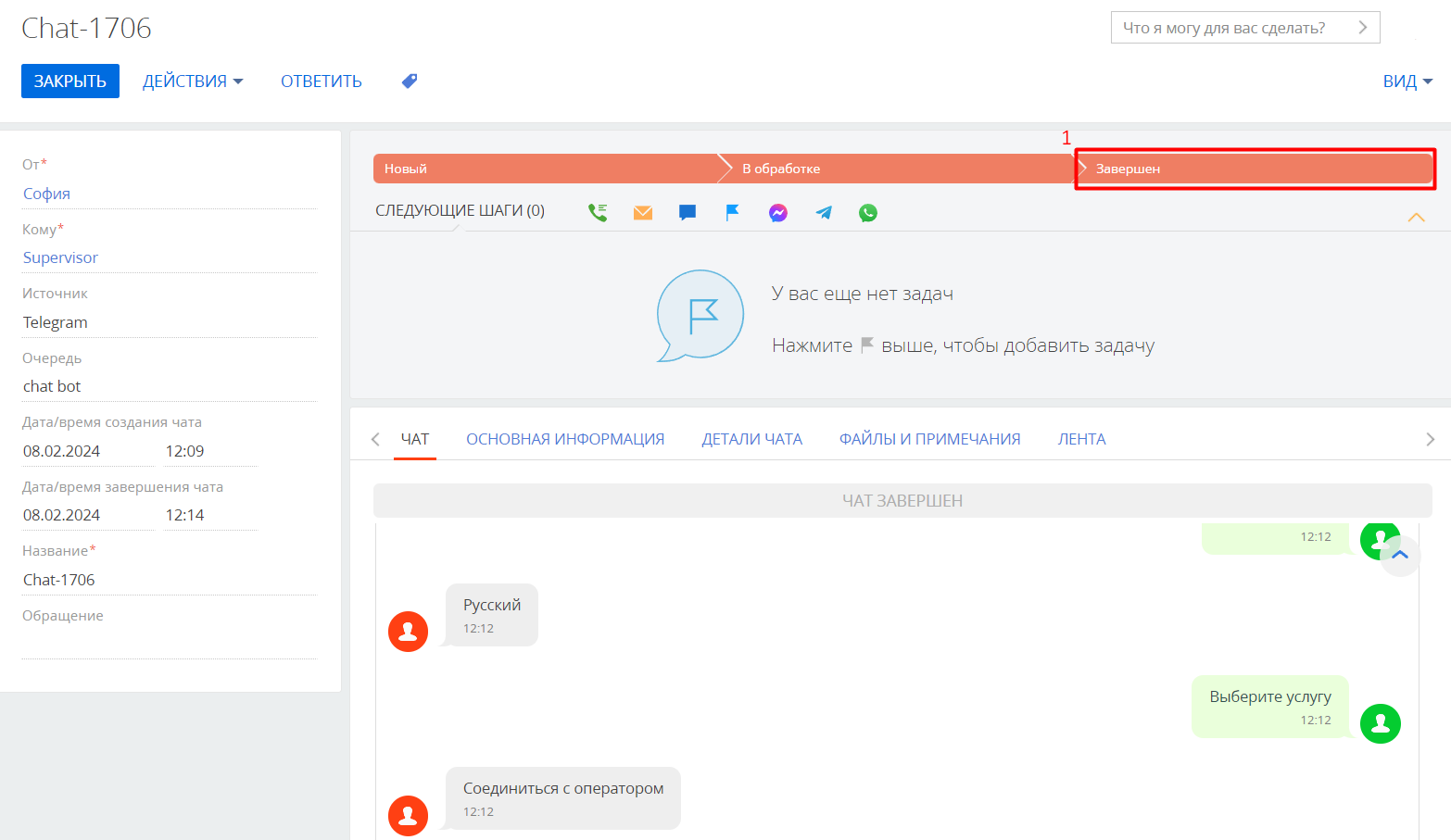
Task: Open the Facebook Messenger channel icon
Action: point(778,213)
